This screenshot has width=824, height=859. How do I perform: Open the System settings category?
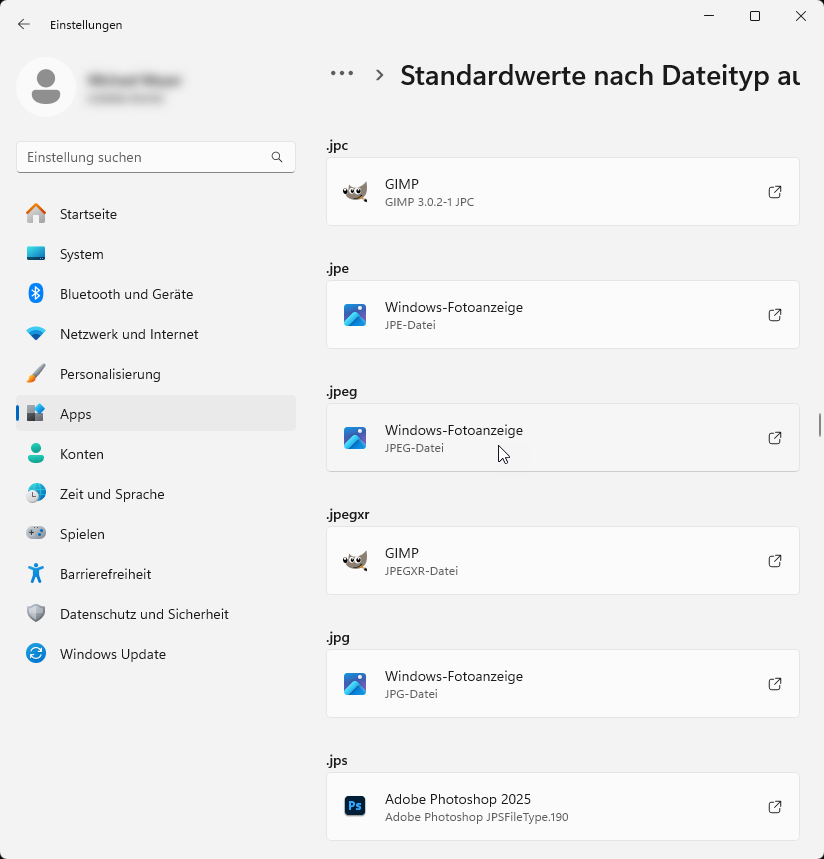pyautogui.click(x=156, y=254)
